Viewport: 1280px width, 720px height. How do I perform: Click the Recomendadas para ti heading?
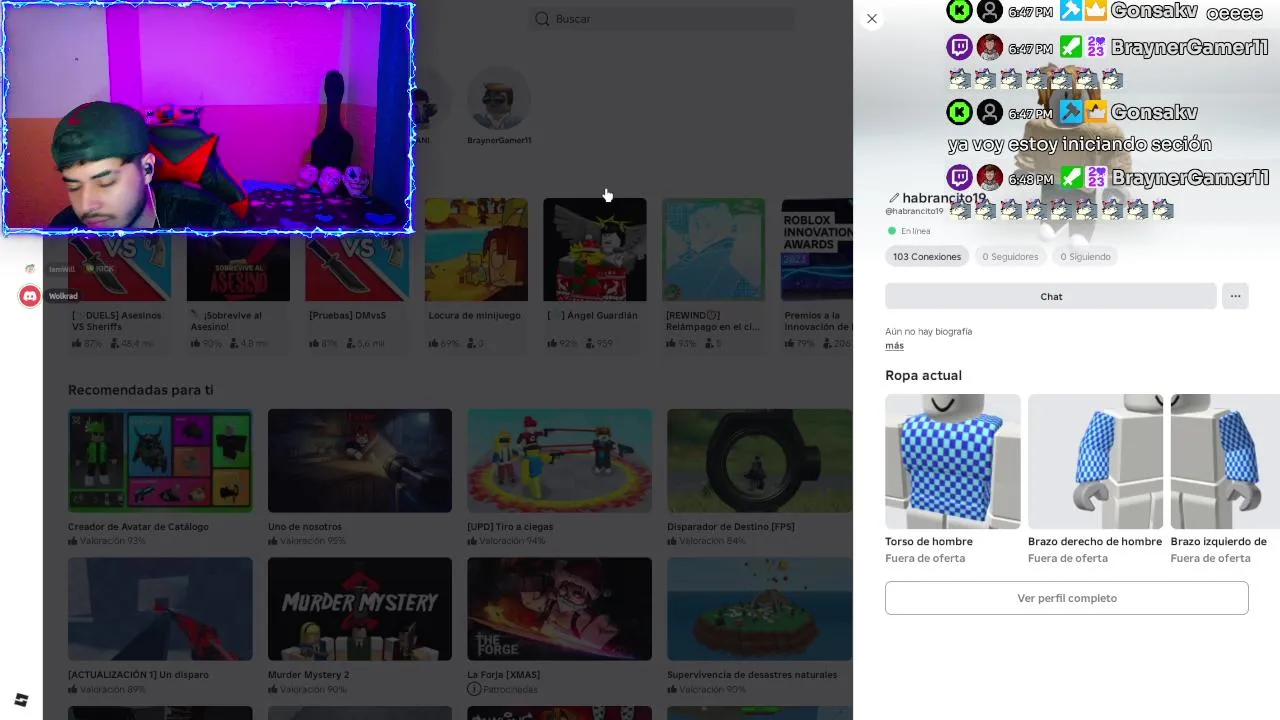pos(141,390)
